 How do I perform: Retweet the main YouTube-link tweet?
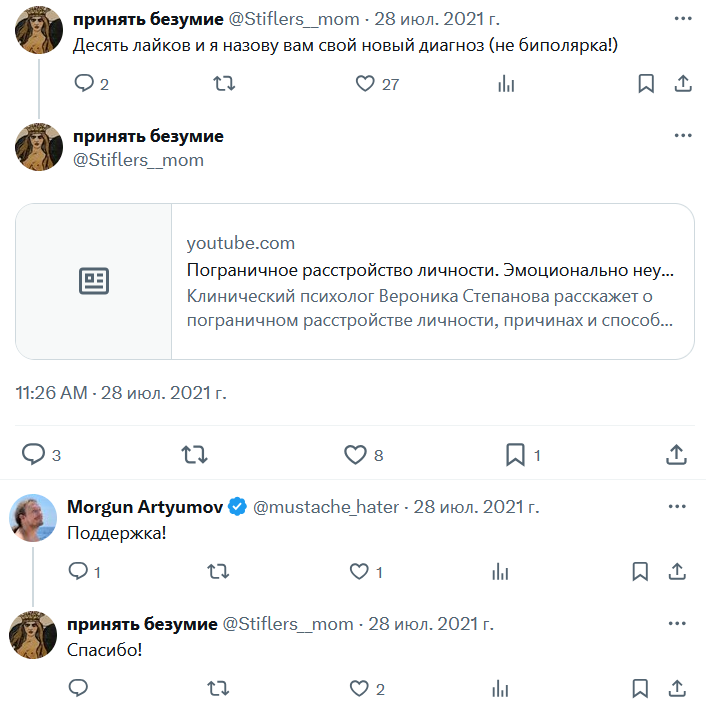coord(194,455)
